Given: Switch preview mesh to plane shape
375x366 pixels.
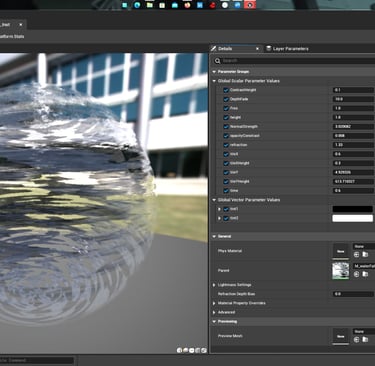Looking at the screenshot, I should [192, 350].
